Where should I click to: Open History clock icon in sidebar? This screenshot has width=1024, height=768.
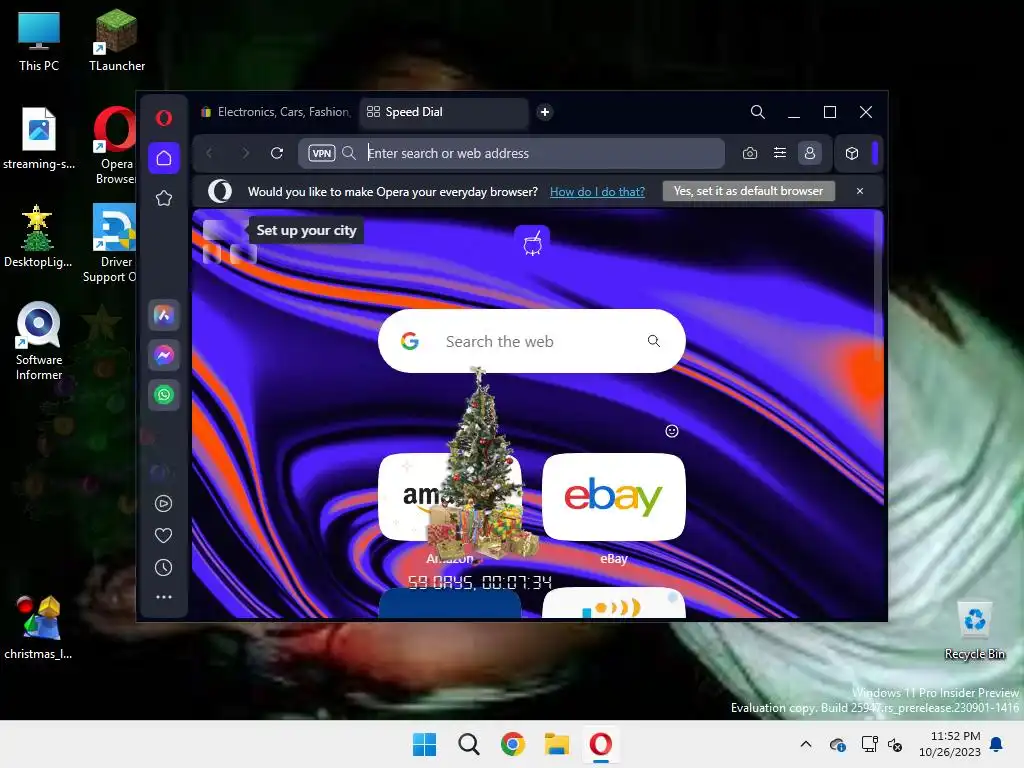[163, 568]
